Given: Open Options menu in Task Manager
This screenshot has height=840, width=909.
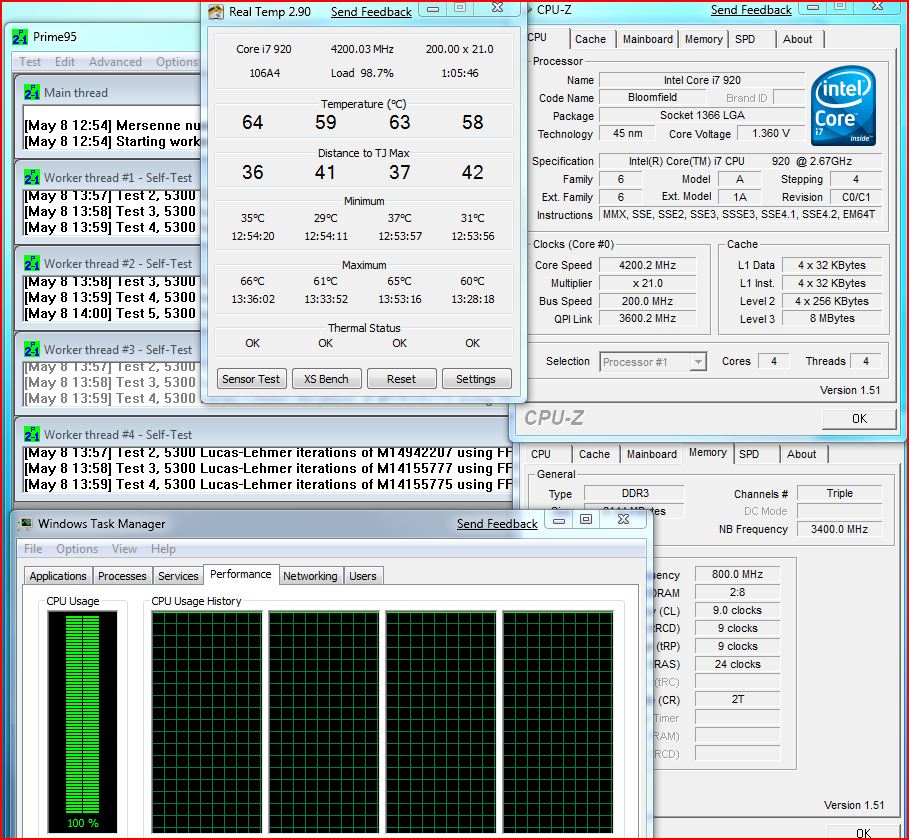Looking at the screenshot, I should point(77,548).
